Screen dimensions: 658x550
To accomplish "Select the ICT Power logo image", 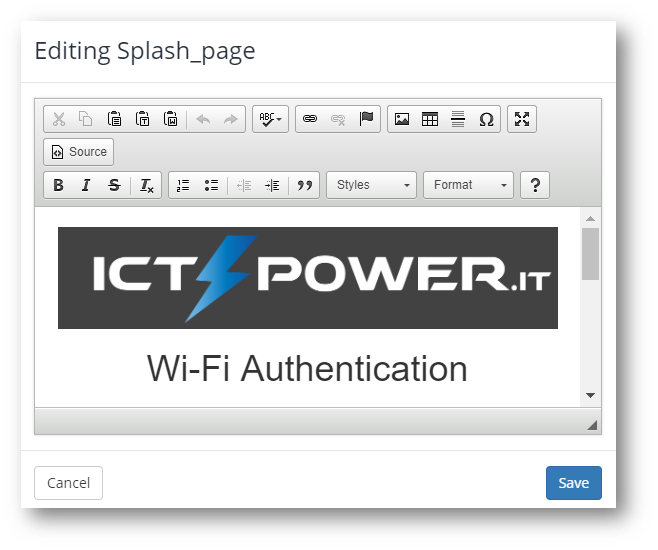I will click(x=308, y=278).
